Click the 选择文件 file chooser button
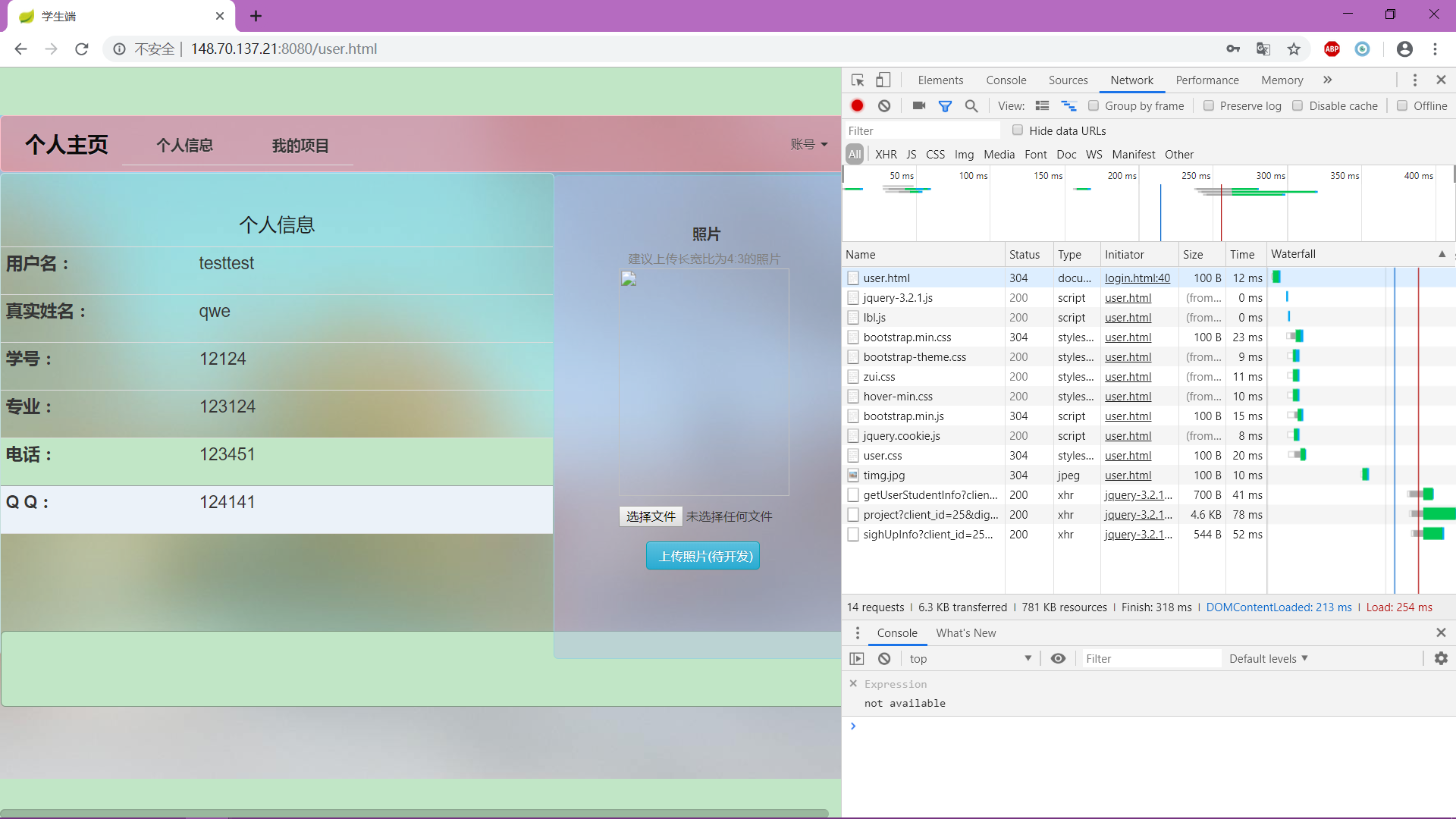 651,516
